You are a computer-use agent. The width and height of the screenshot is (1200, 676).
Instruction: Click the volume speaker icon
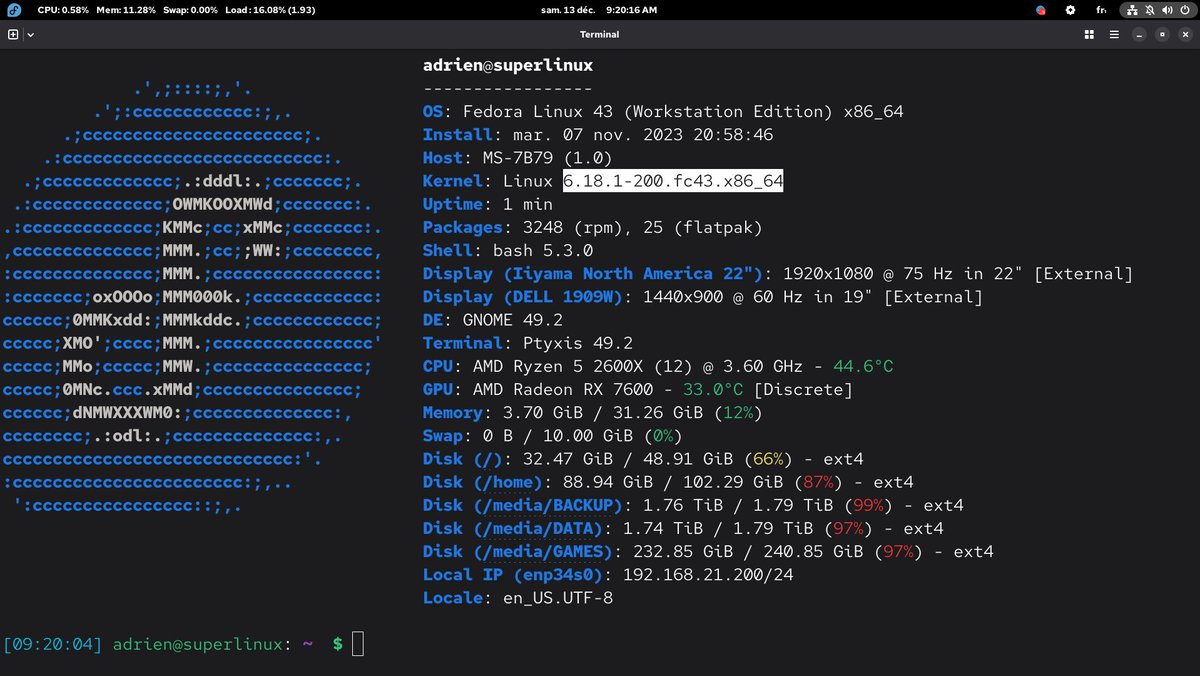[x=1167, y=9]
